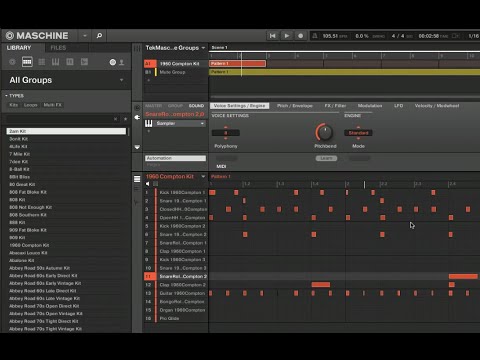The width and height of the screenshot is (480, 360).
Task: Switch to the LIBRARY tab
Action: [19, 48]
